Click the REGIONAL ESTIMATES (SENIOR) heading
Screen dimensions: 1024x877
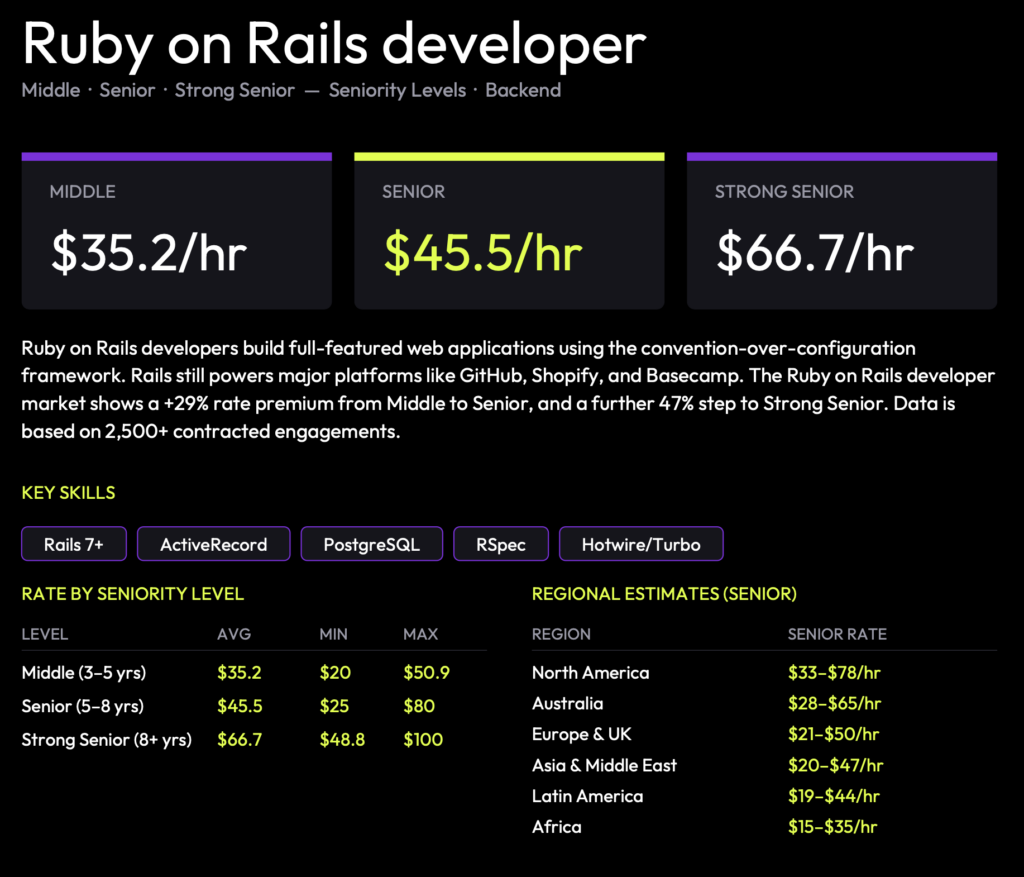(x=664, y=594)
